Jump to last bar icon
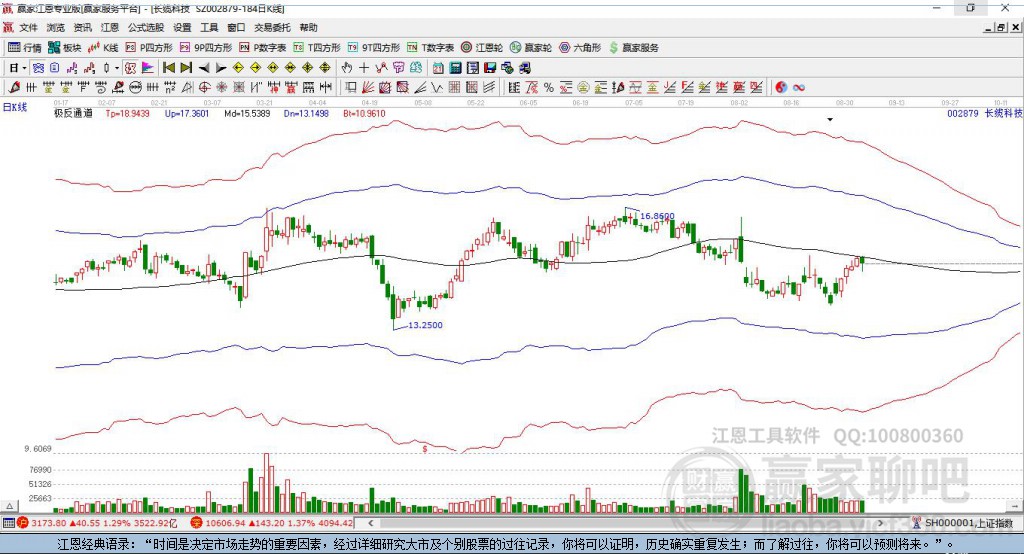 [186, 68]
